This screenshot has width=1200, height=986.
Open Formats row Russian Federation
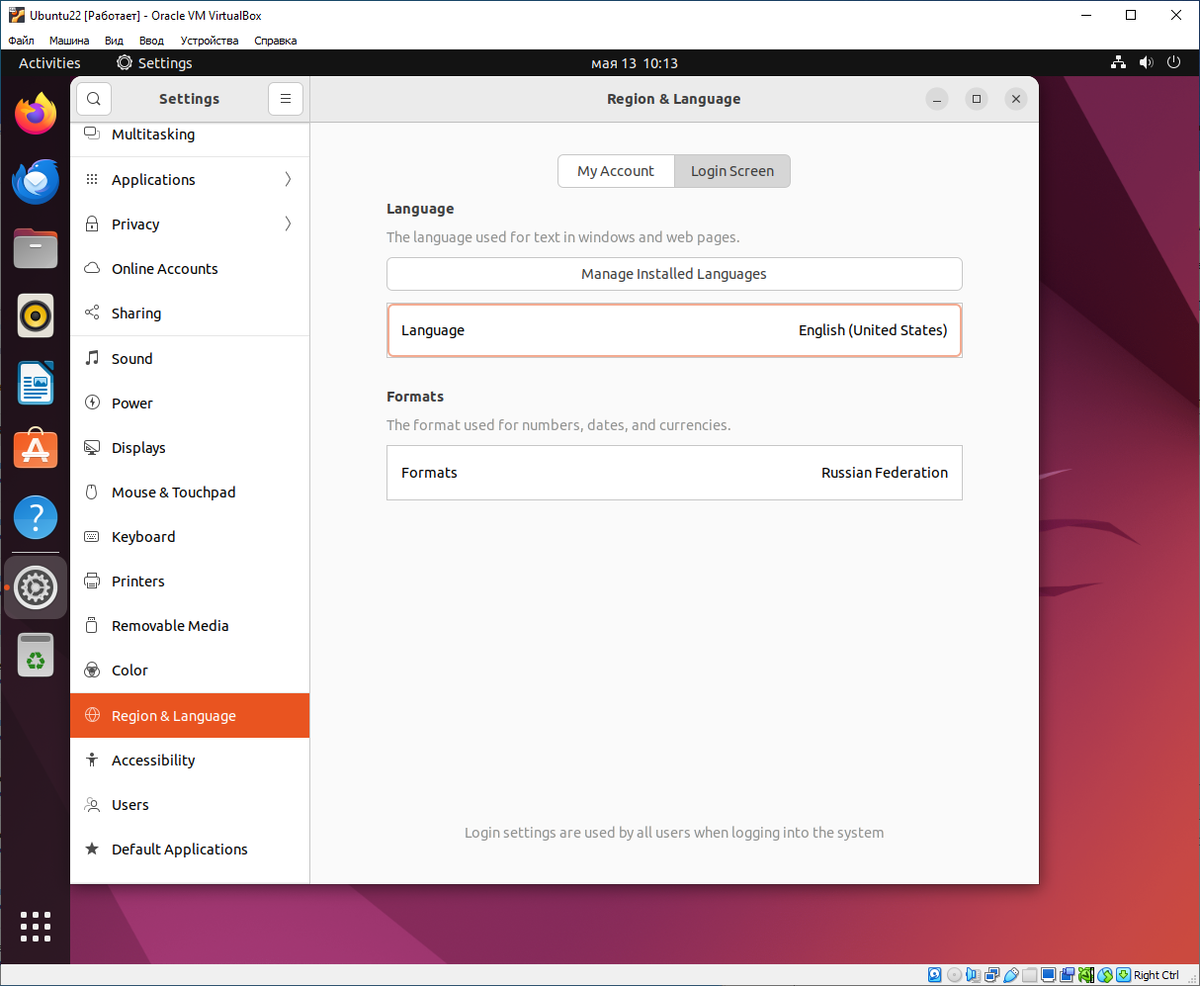[x=674, y=473]
